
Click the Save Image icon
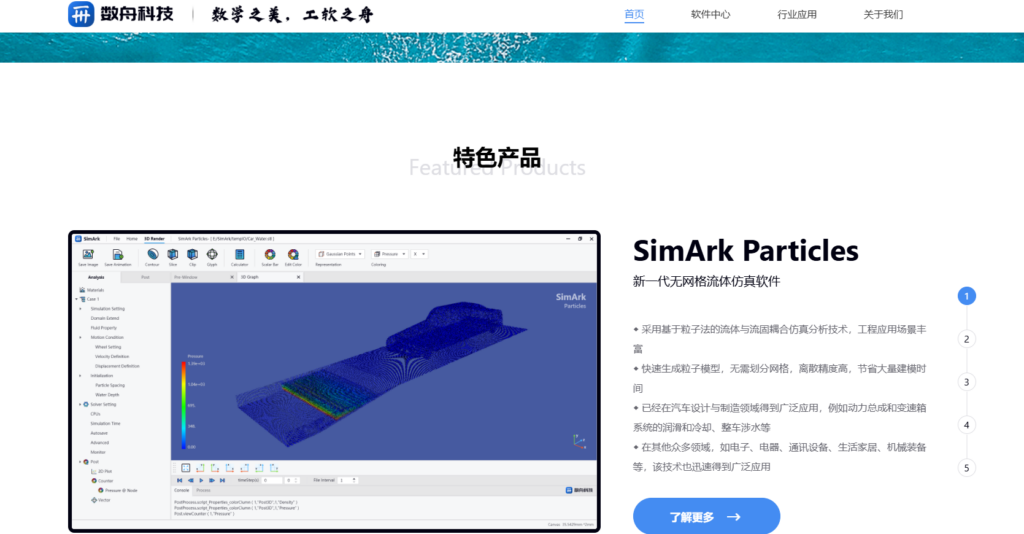coord(88,255)
